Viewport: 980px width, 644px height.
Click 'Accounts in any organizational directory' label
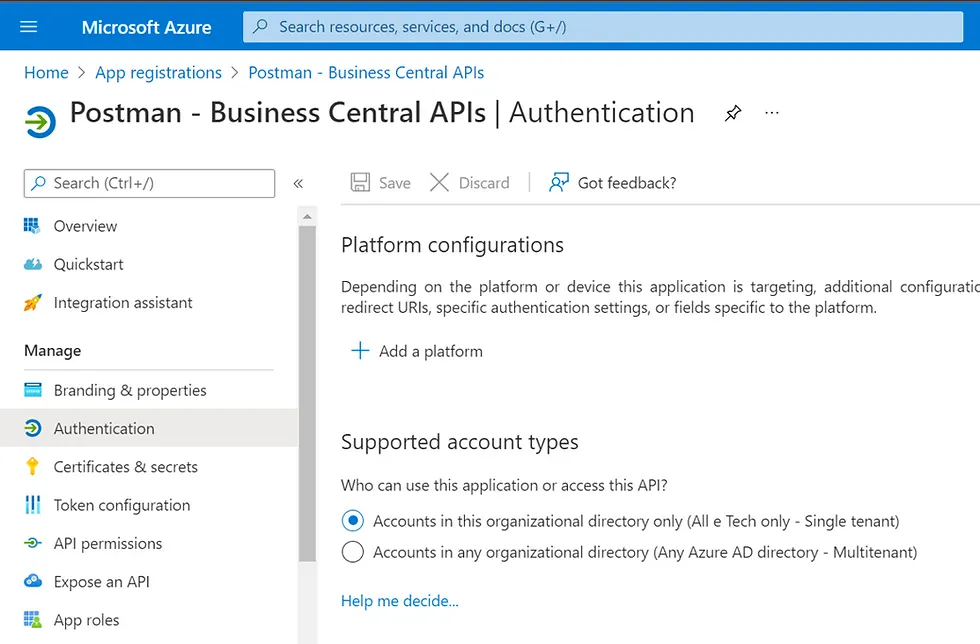645,553
